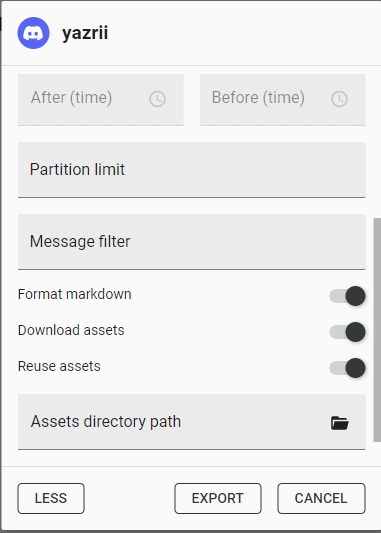Open the After time clock picker
Viewport: 381px width, 533px height.
(157, 99)
